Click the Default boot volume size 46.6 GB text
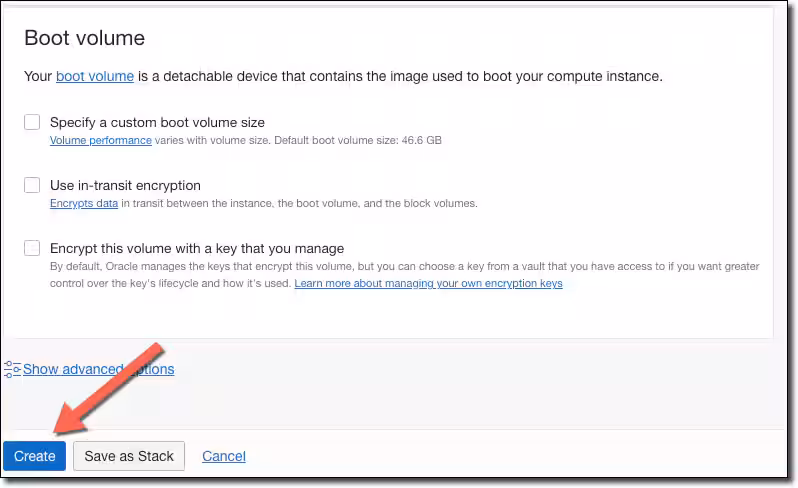The height and width of the screenshot is (488, 798). (358, 140)
